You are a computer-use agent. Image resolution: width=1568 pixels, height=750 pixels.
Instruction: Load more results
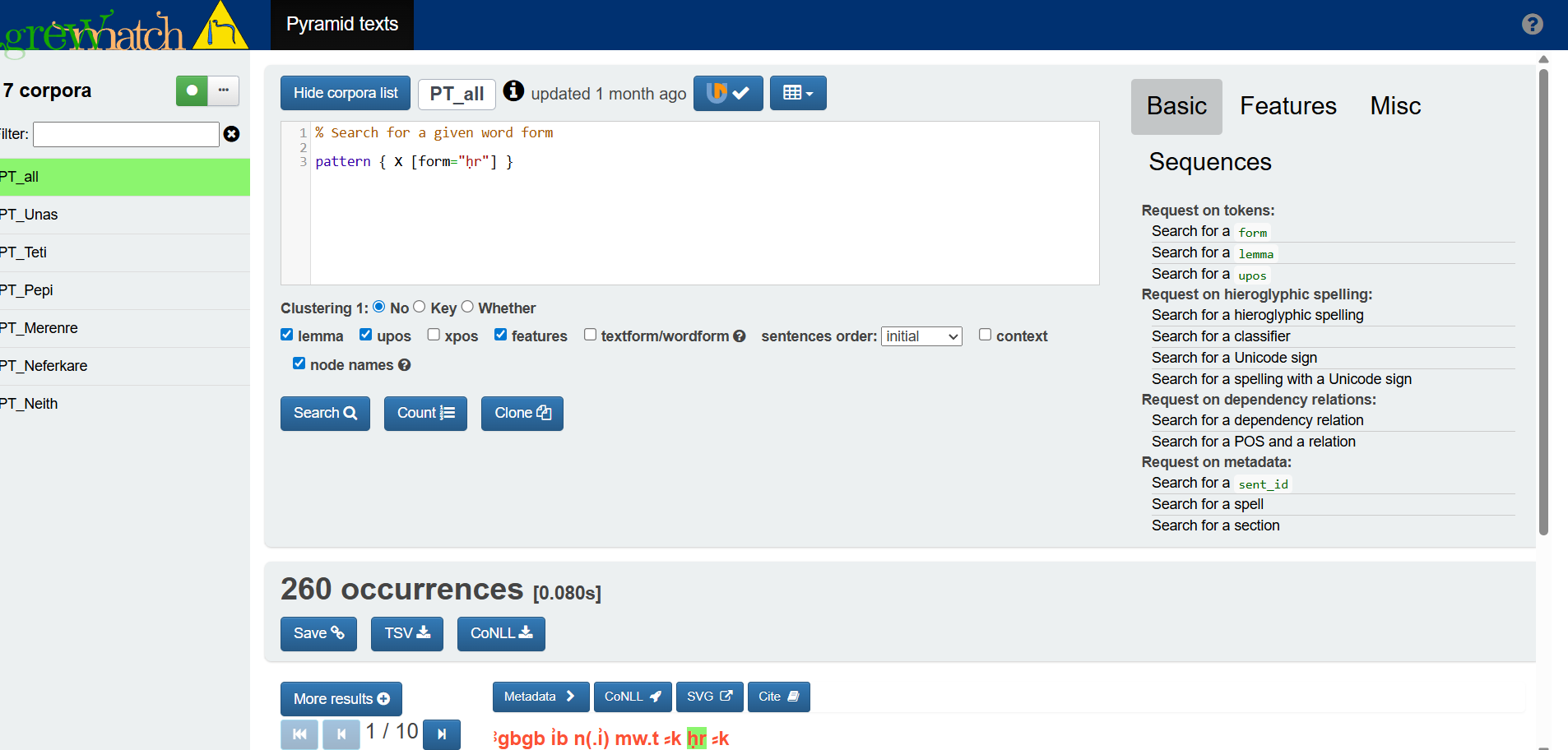tap(341, 698)
